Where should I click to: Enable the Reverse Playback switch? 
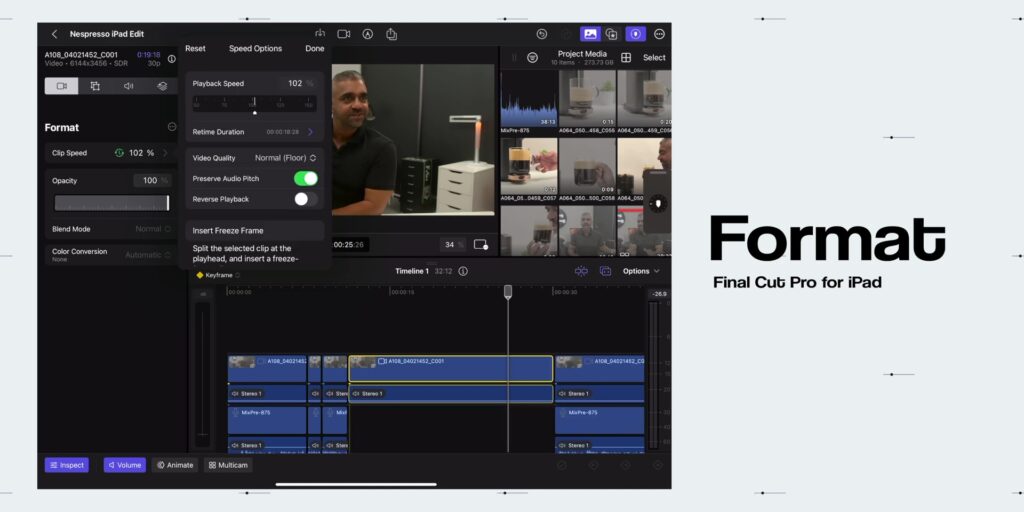click(x=306, y=199)
